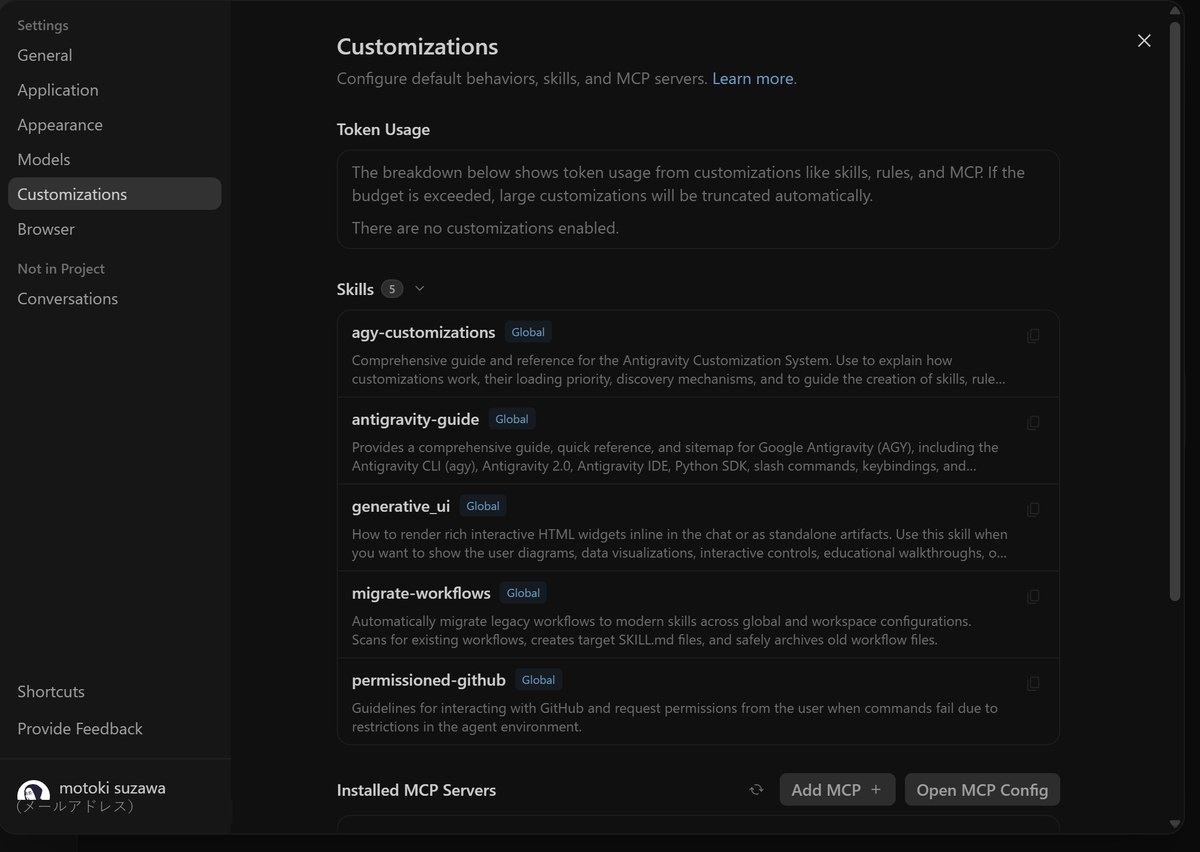Click the Global badge beside generative_ui
The image size is (1200, 852).
[x=483, y=506]
